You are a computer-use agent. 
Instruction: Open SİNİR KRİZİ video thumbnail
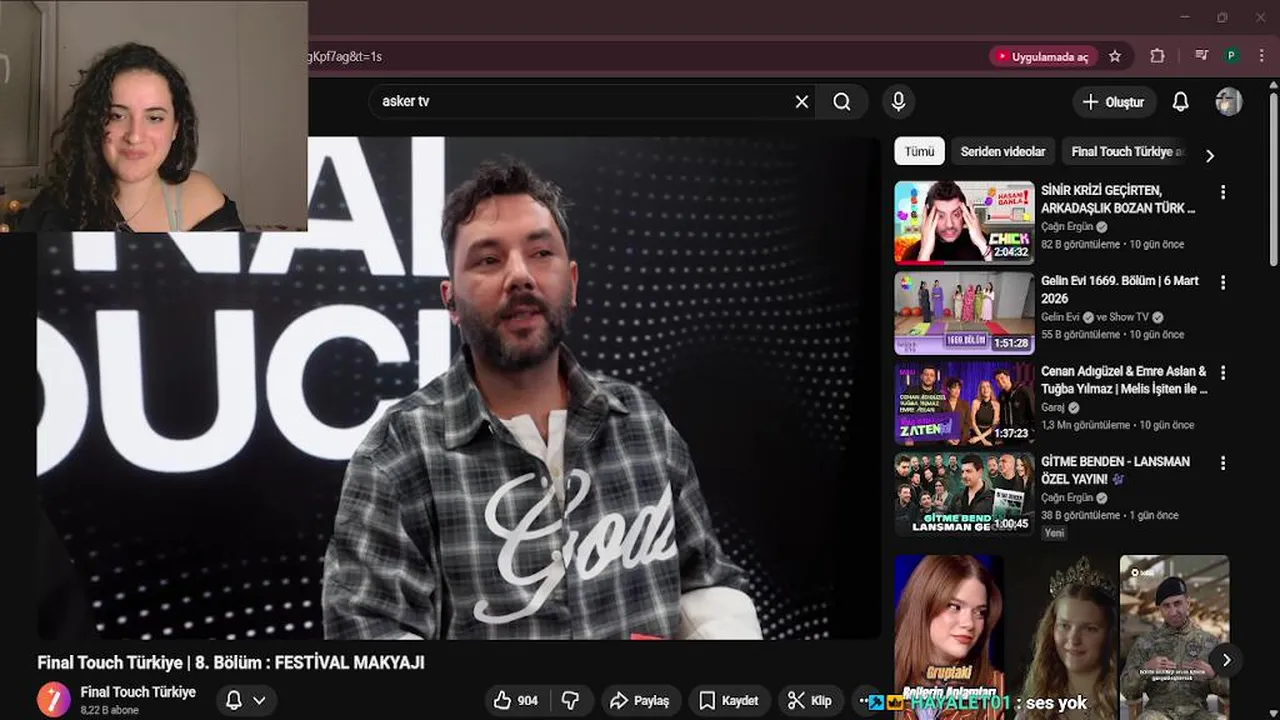964,222
